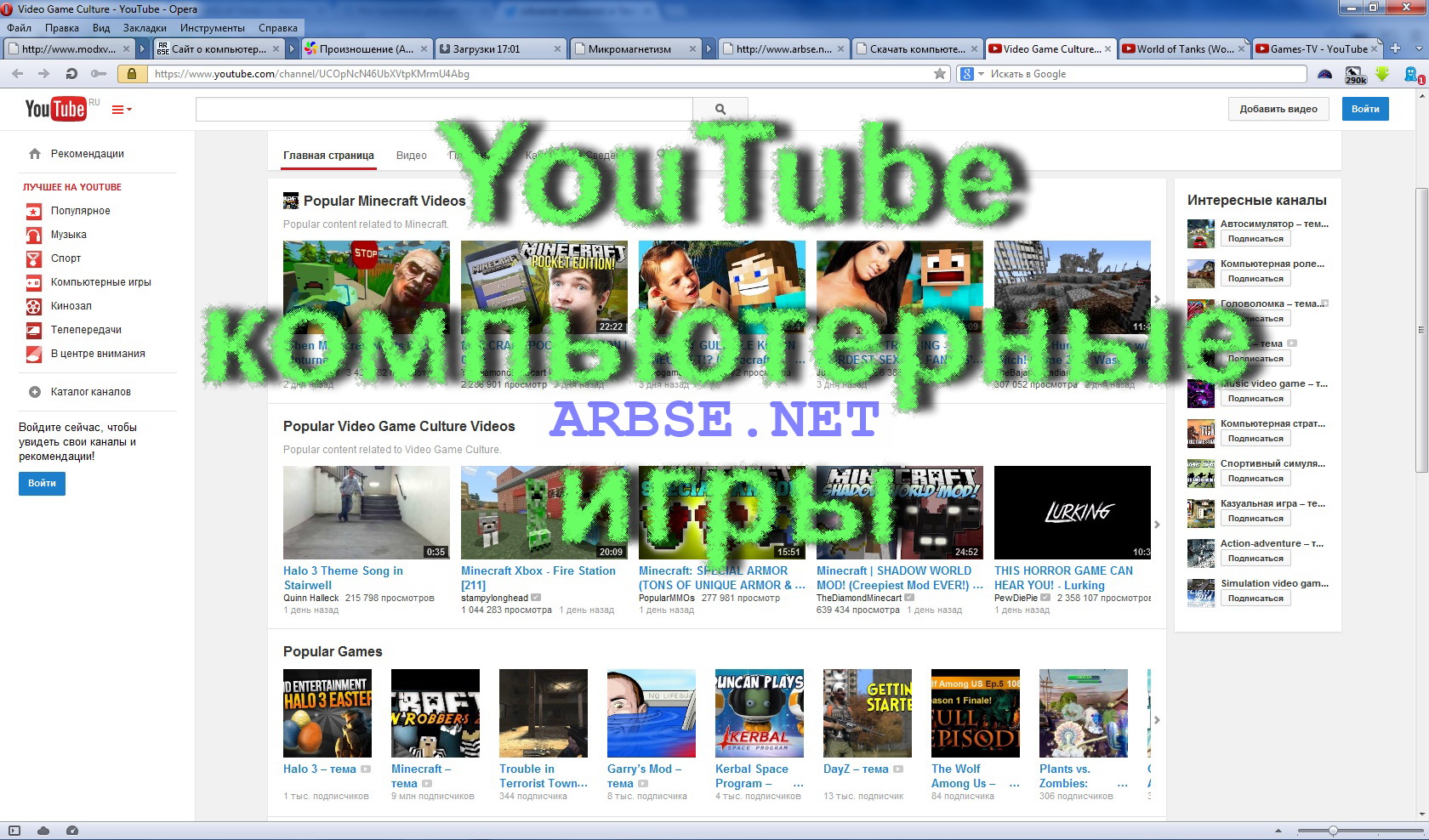Viewport: 1429px width, 840px height.
Task: Expand the tab stack arrow after modxv tab
Action: click(x=143, y=49)
